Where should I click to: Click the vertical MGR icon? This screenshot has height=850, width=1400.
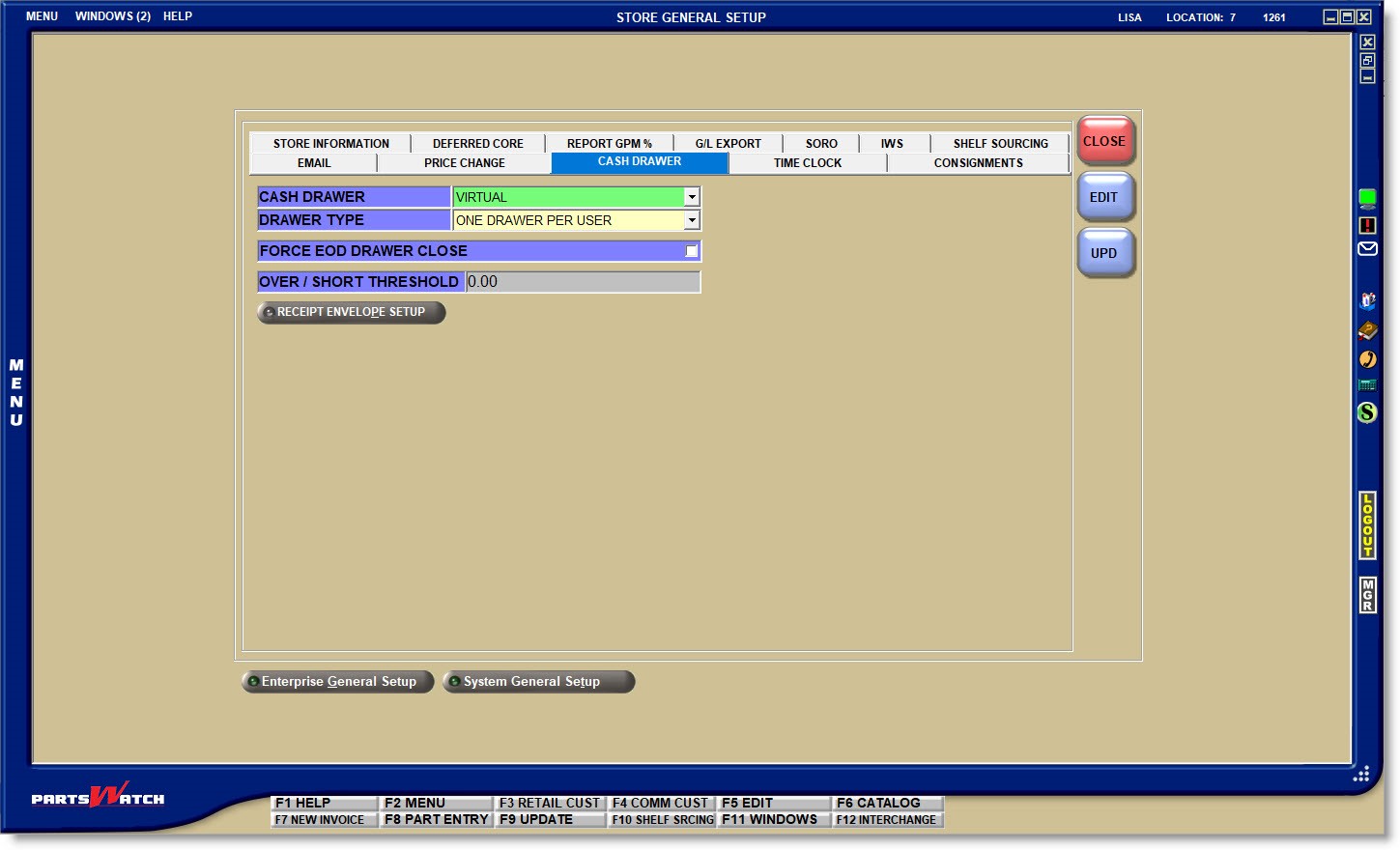coord(1367,595)
